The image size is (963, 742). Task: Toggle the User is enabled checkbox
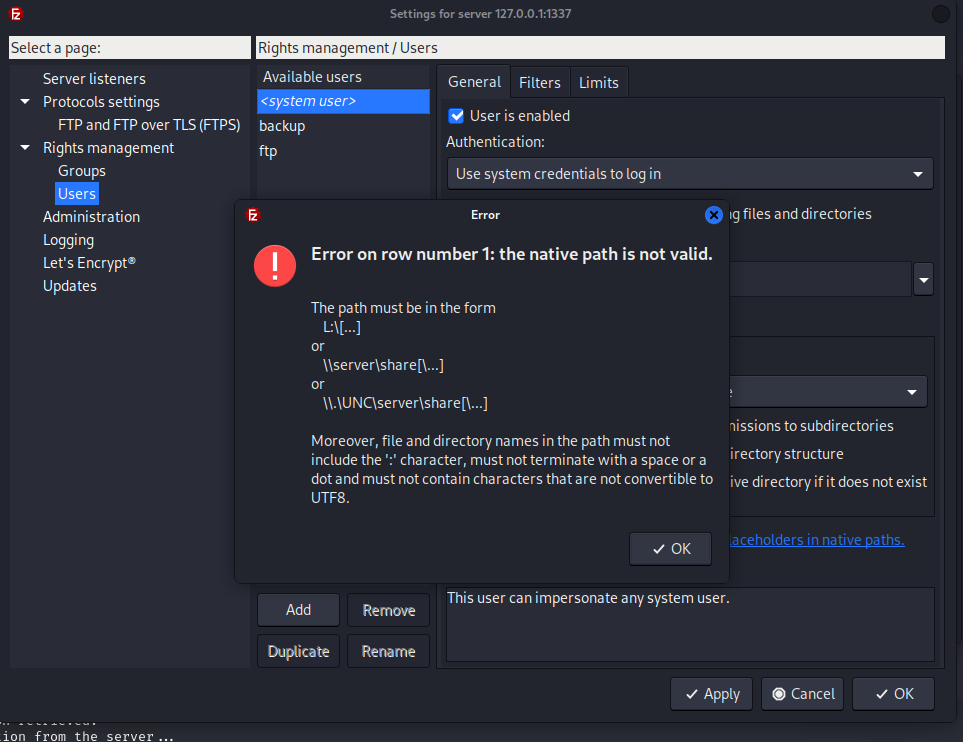coord(457,116)
